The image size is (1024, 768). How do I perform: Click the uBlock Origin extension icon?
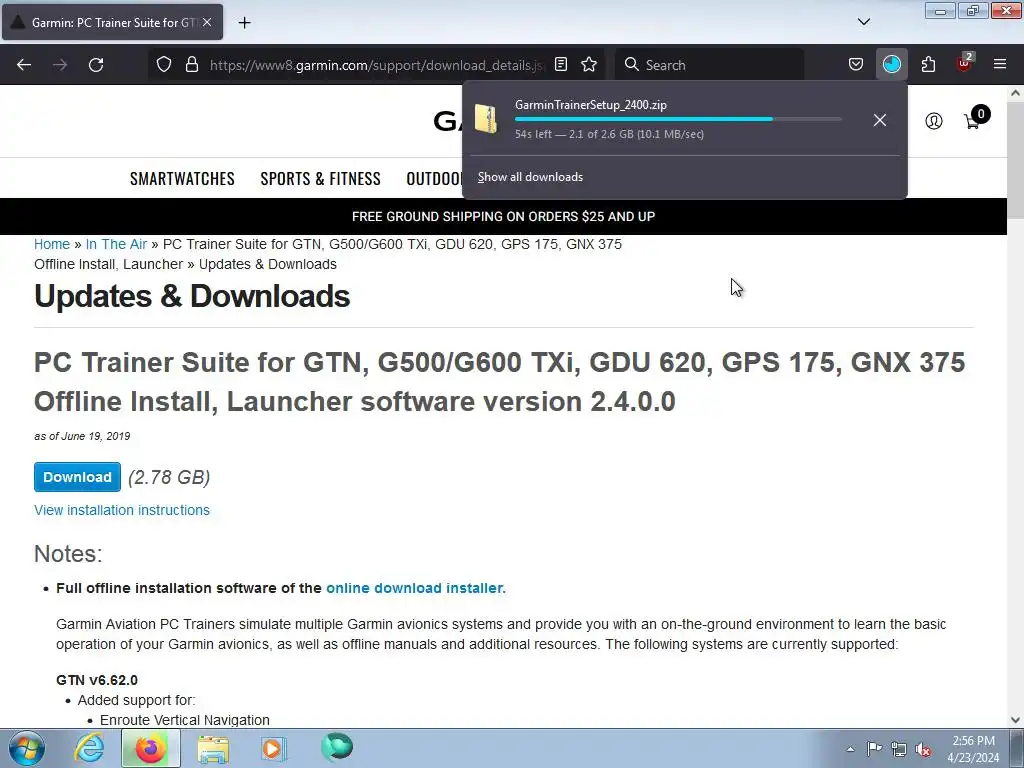point(965,63)
